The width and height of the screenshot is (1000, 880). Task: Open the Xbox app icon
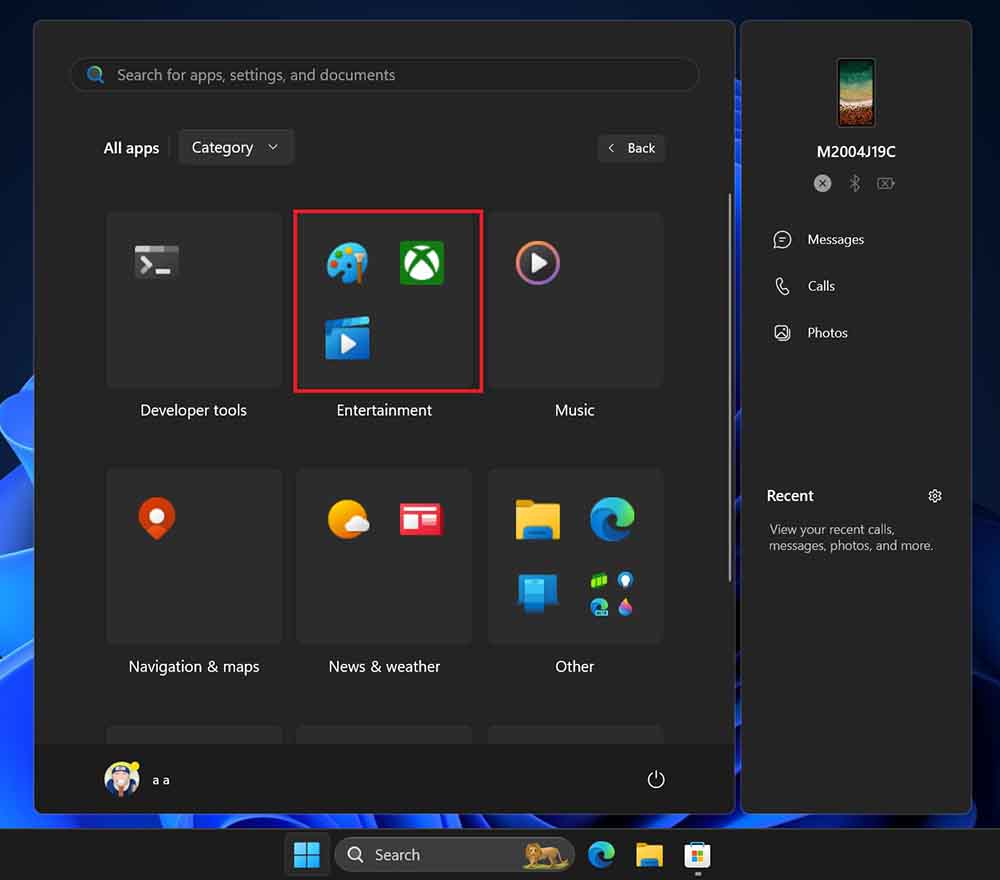[x=422, y=262]
